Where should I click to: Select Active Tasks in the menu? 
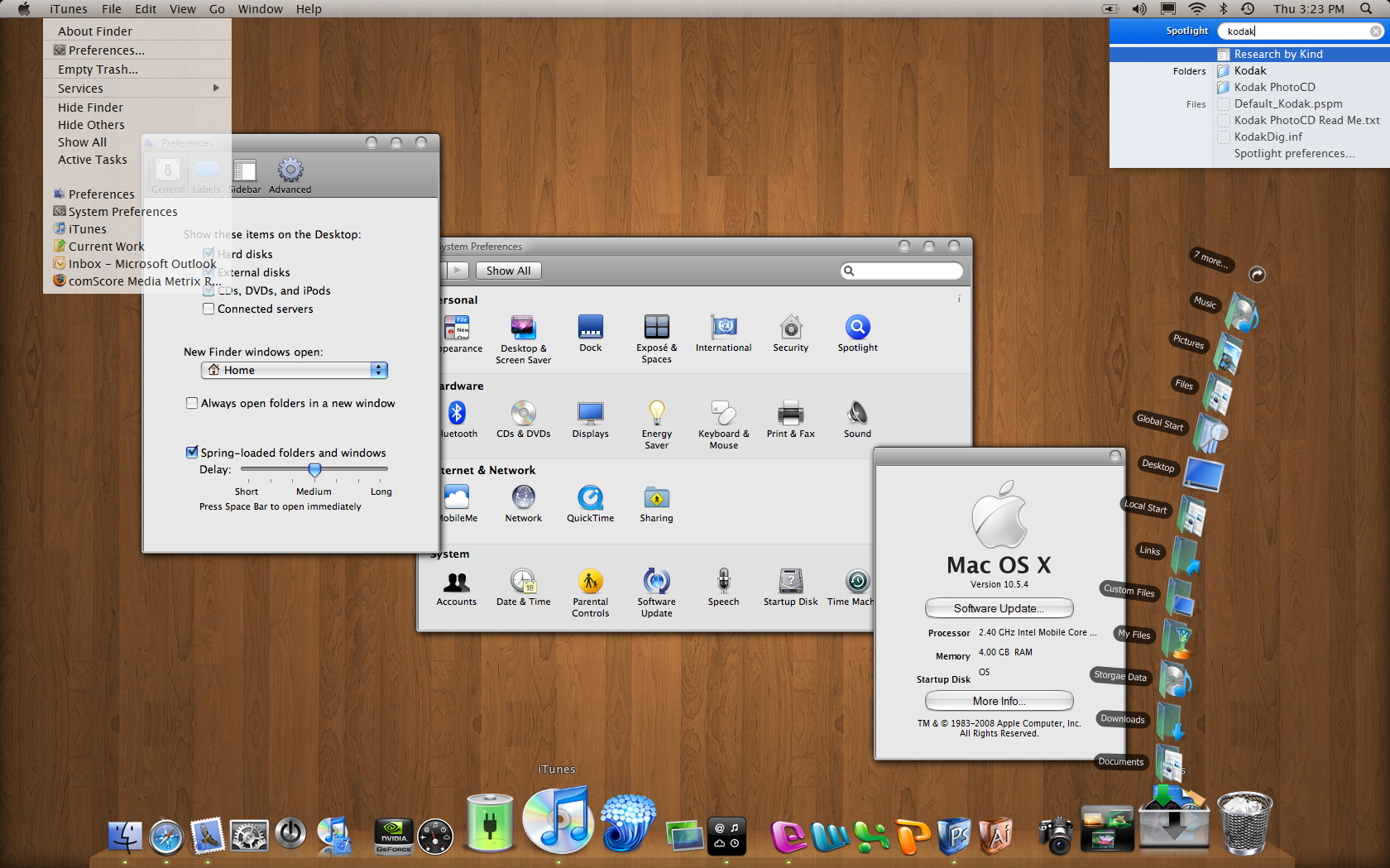tap(93, 160)
